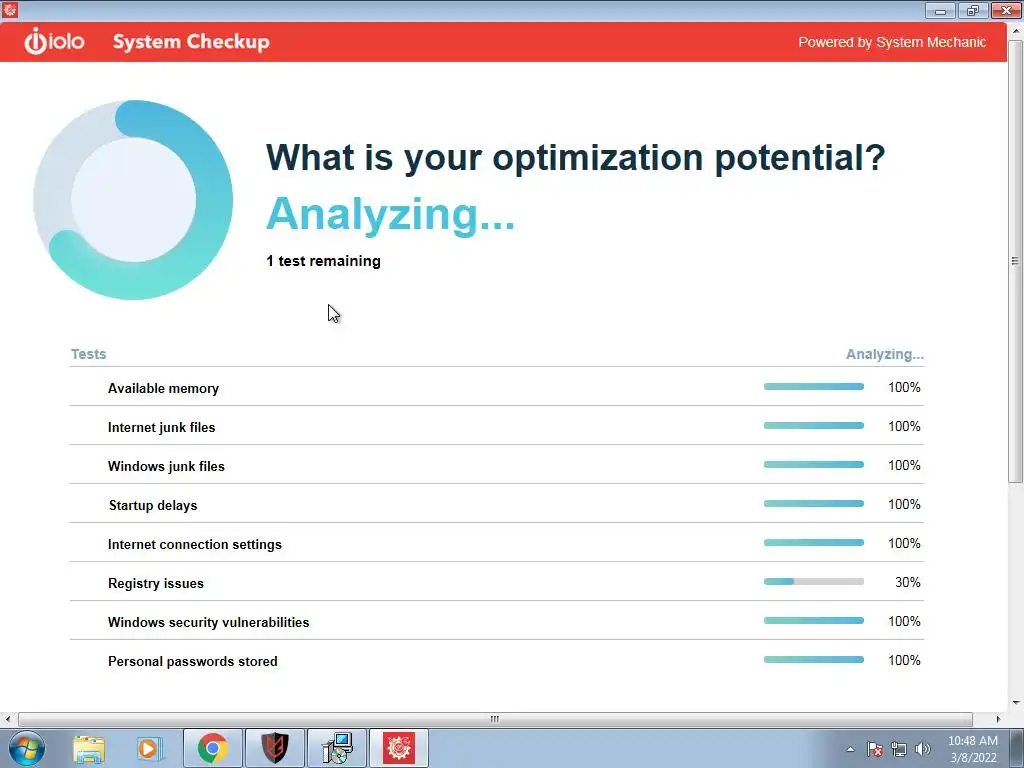Click the scroll left arrow

point(7,719)
